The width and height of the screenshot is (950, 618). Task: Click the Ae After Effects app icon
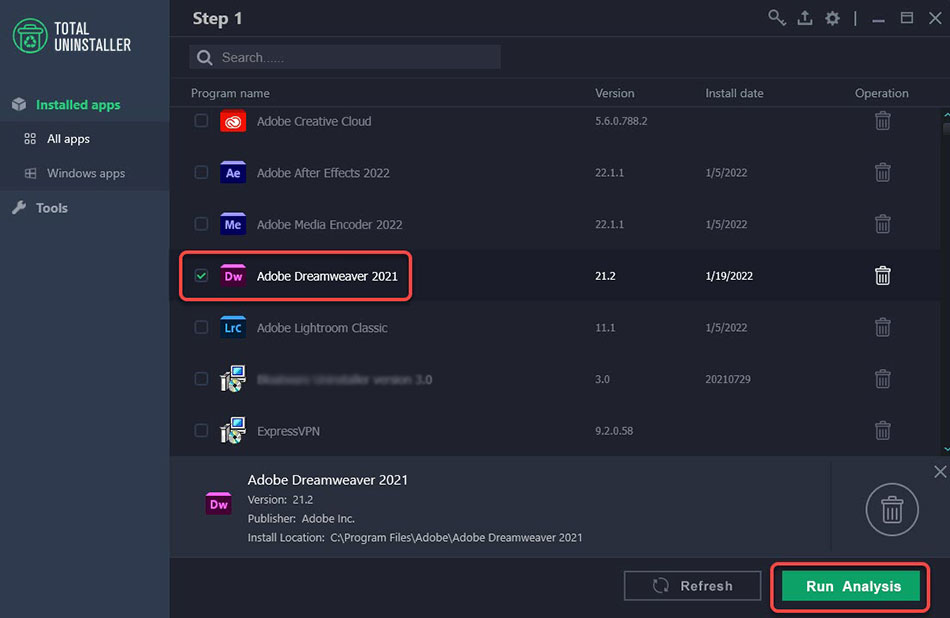233,173
